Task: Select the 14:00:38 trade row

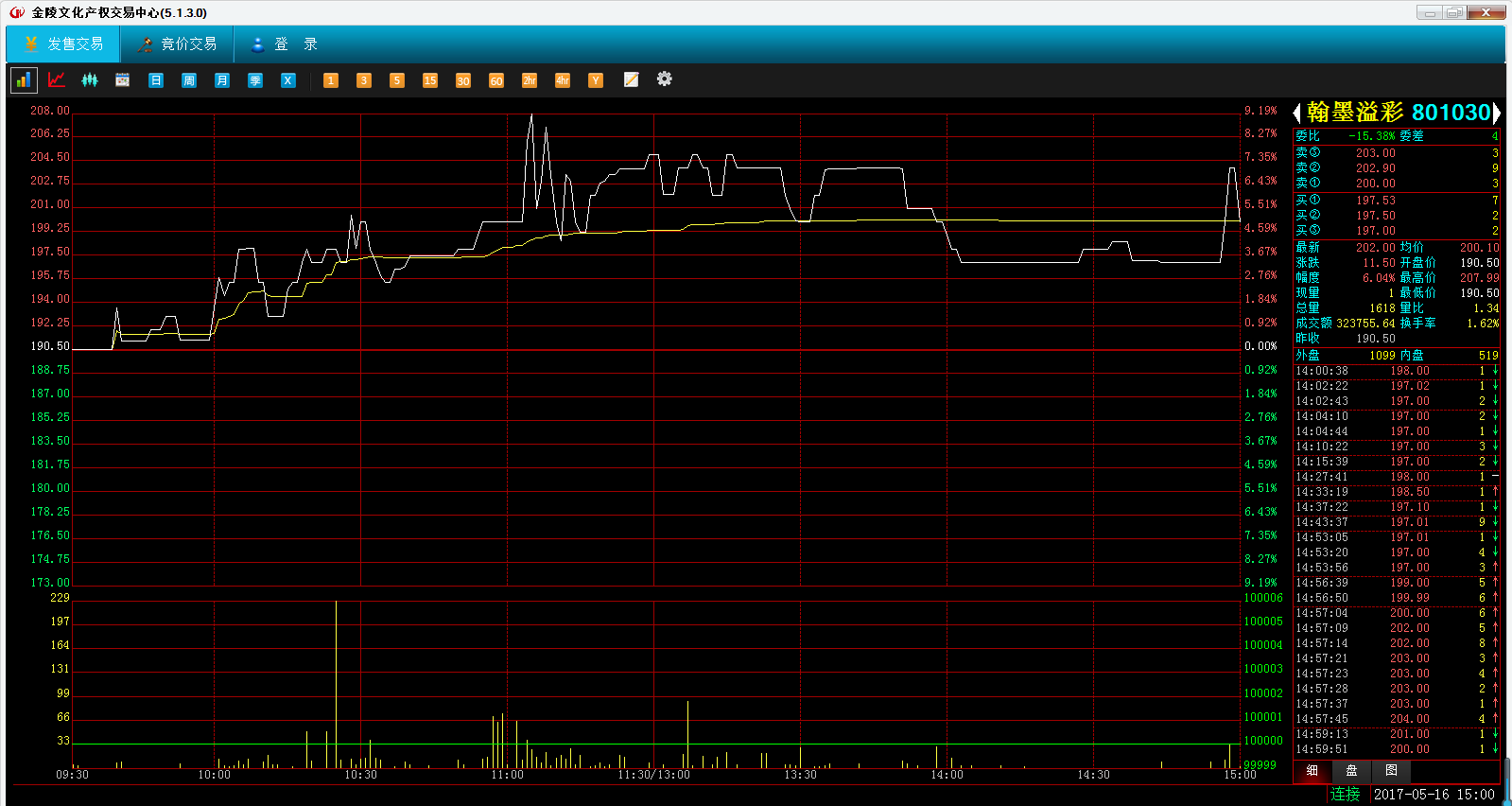Action: click(1397, 371)
